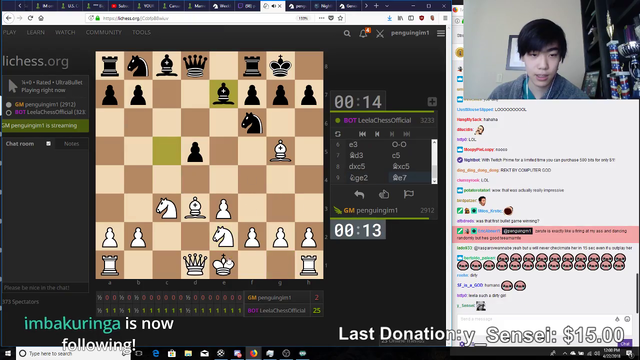Click the Twitch chat scrollbar
The height and width of the screenshot is (360, 640).
pyautogui.click(x=637, y=292)
